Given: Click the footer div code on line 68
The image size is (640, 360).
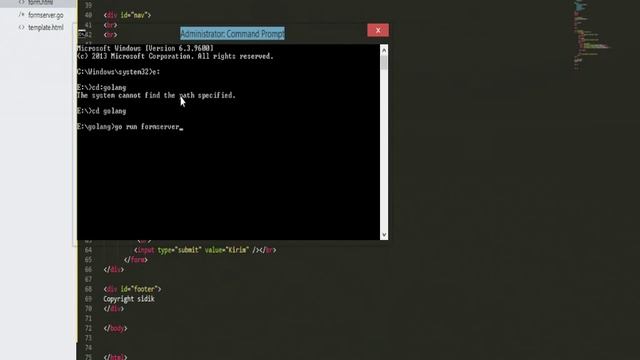Looking at the screenshot, I should click(x=132, y=289).
